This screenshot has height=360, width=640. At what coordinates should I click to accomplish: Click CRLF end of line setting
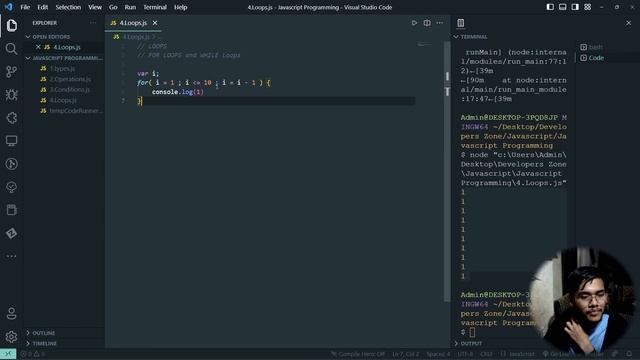point(486,354)
